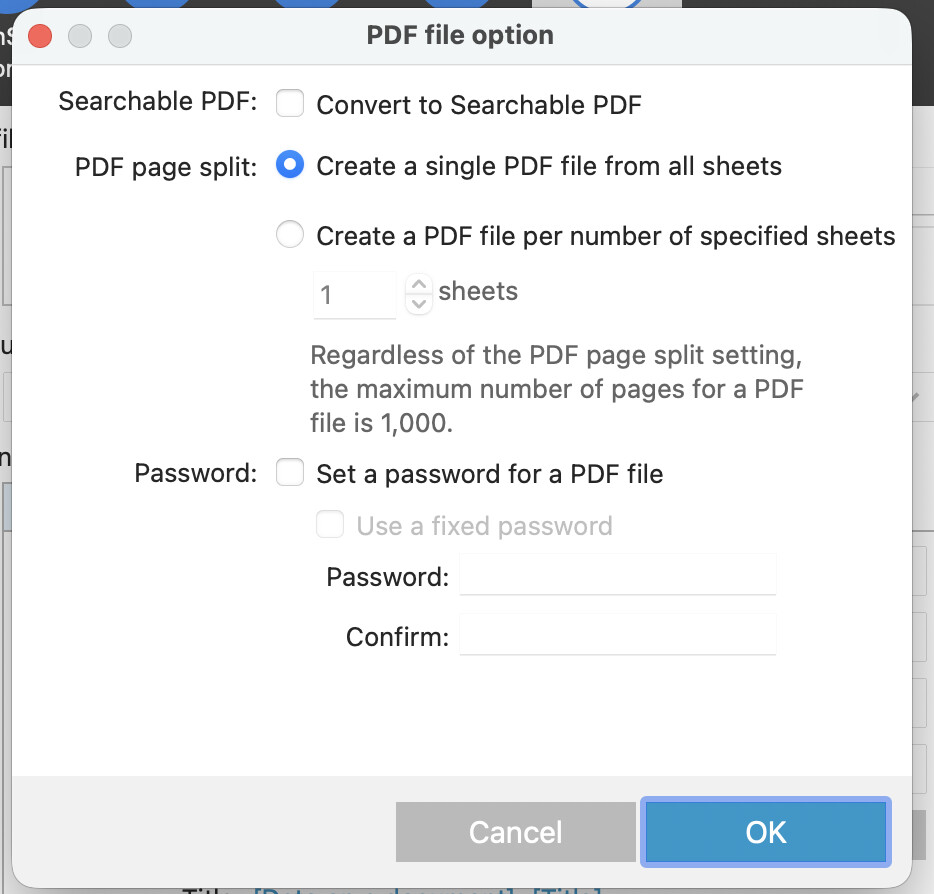This screenshot has width=934, height=894.
Task: Confirm settings with the OK button
Action: 765,832
